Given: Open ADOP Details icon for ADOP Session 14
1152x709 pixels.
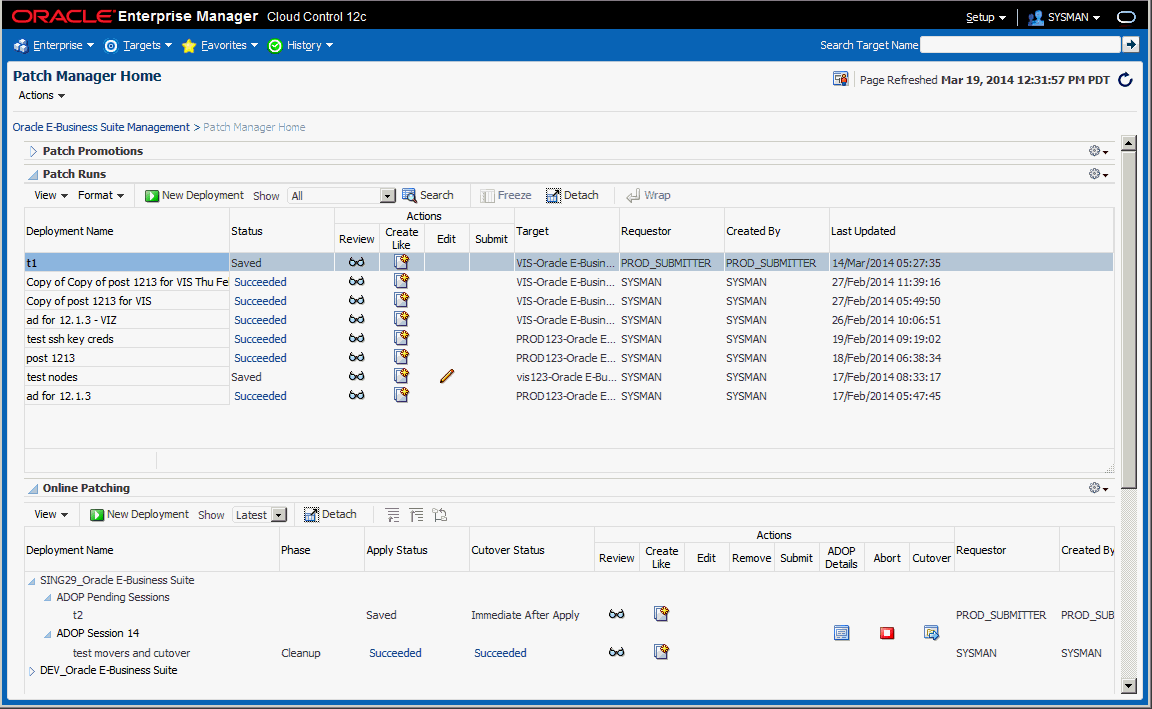Looking at the screenshot, I should (x=842, y=633).
